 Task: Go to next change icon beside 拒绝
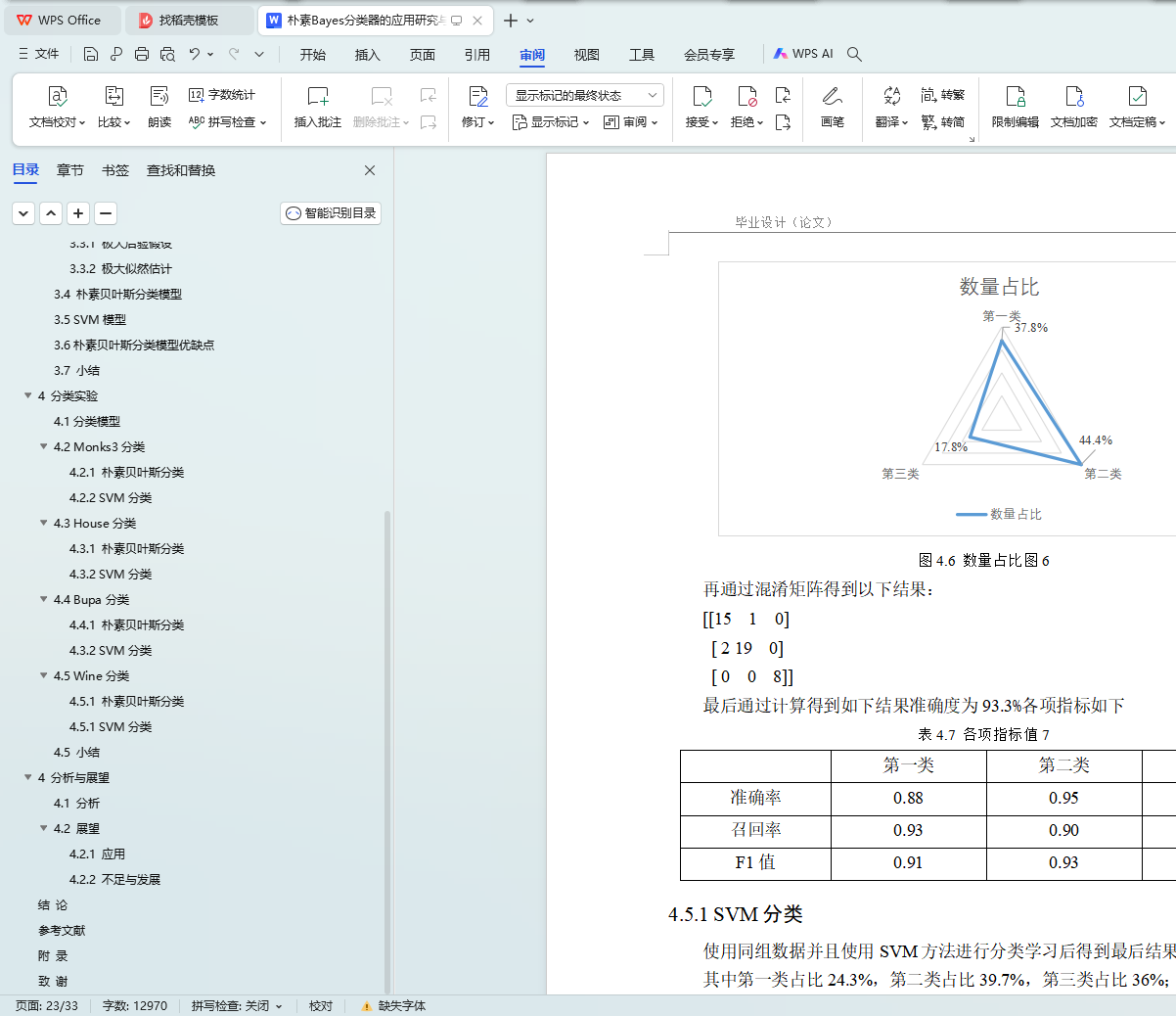783,122
